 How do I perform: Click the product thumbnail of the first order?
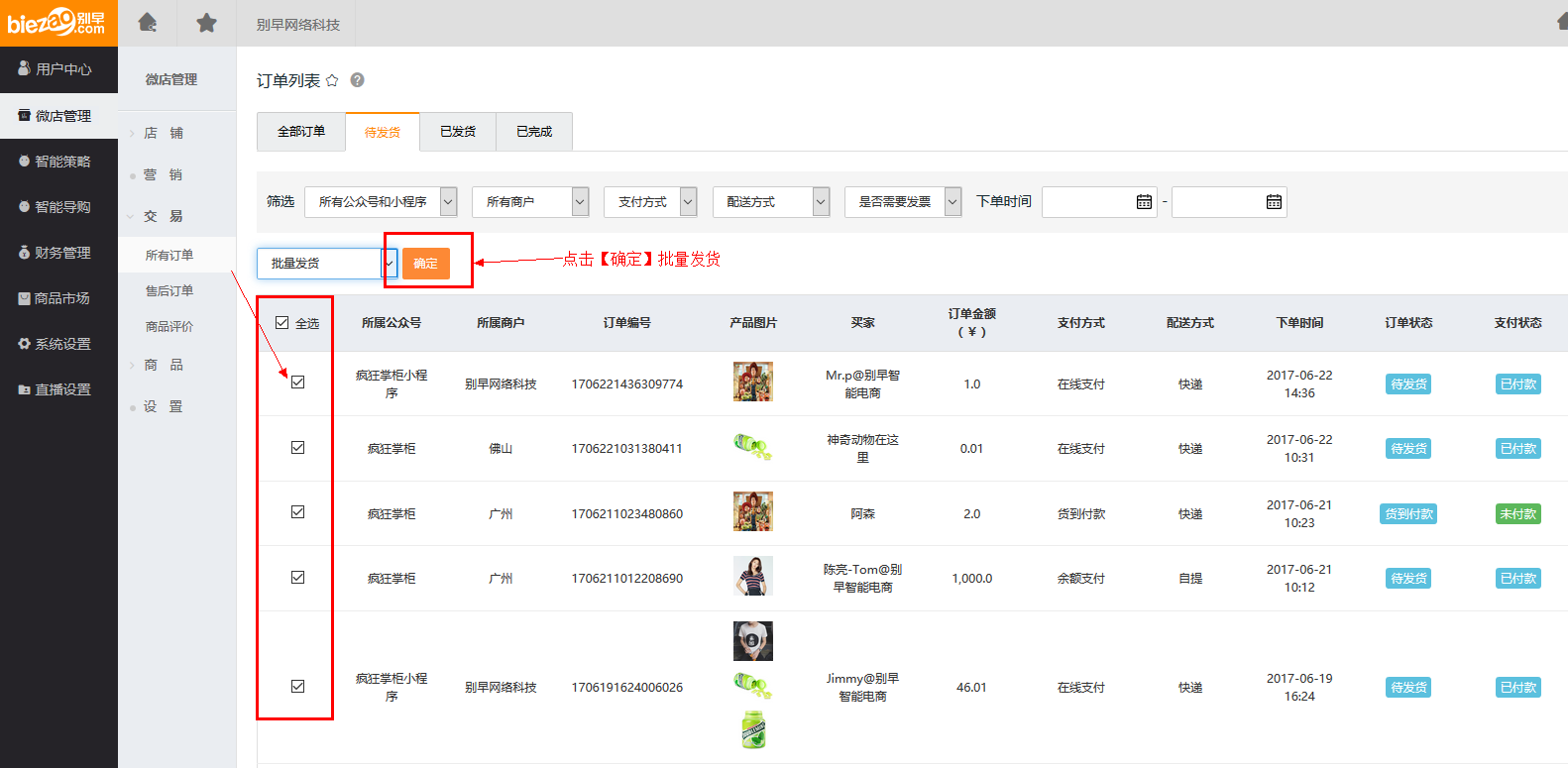point(752,382)
